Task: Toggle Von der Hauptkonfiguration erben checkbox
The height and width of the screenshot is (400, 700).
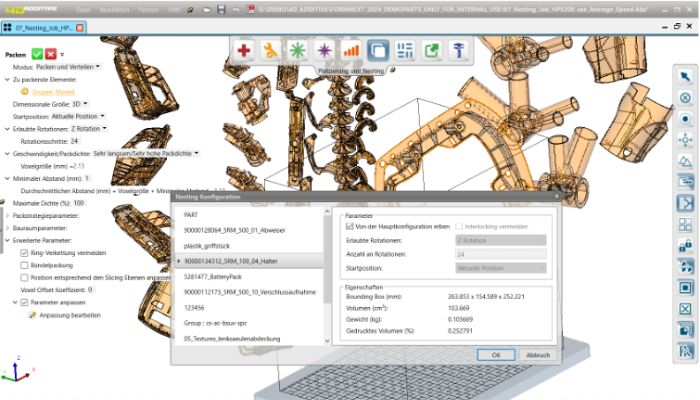Action: coord(348,227)
